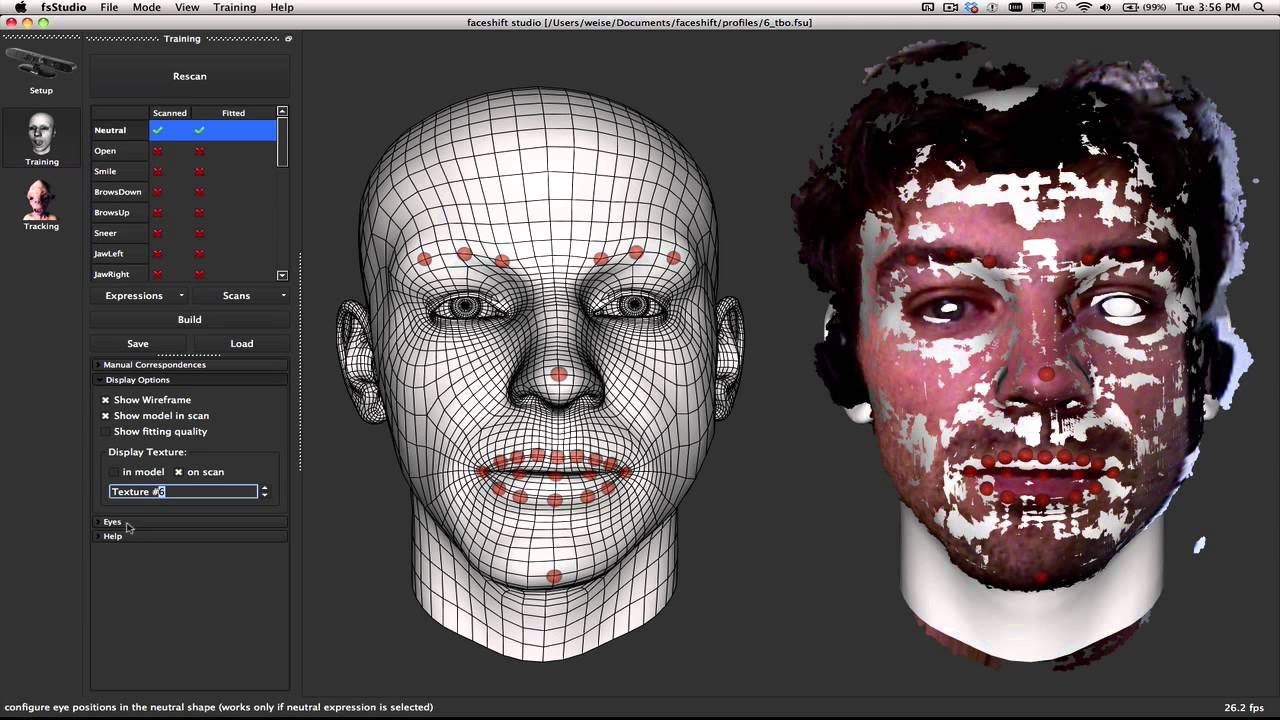
Task: Open the Scans dropdown
Action: click(x=241, y=296)
